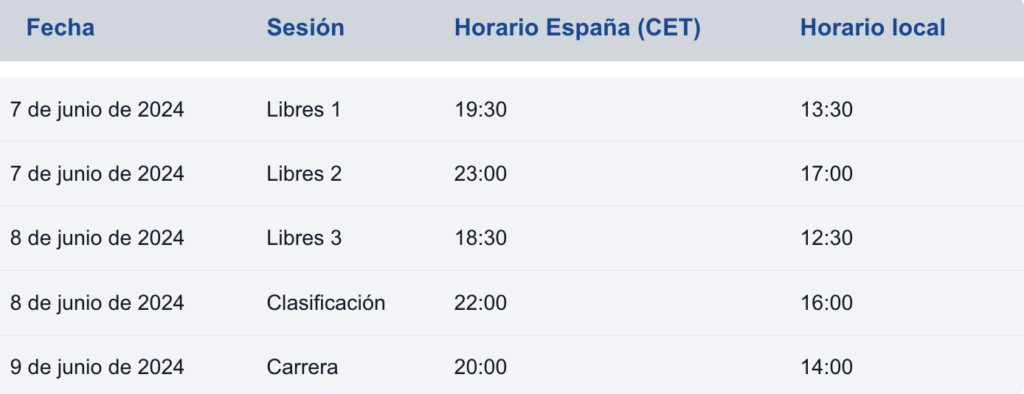Screen dimensions: 1024x394
Task: Select the Horario España (CET) header
Action: tap(577, 28)
